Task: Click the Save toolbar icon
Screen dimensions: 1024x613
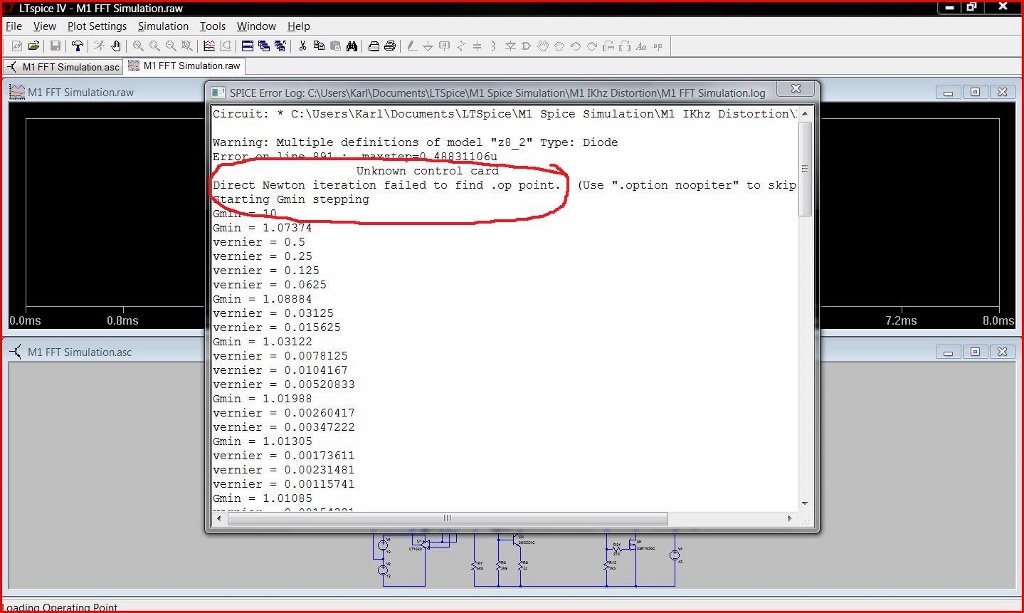Action: (x=56, y=46)
